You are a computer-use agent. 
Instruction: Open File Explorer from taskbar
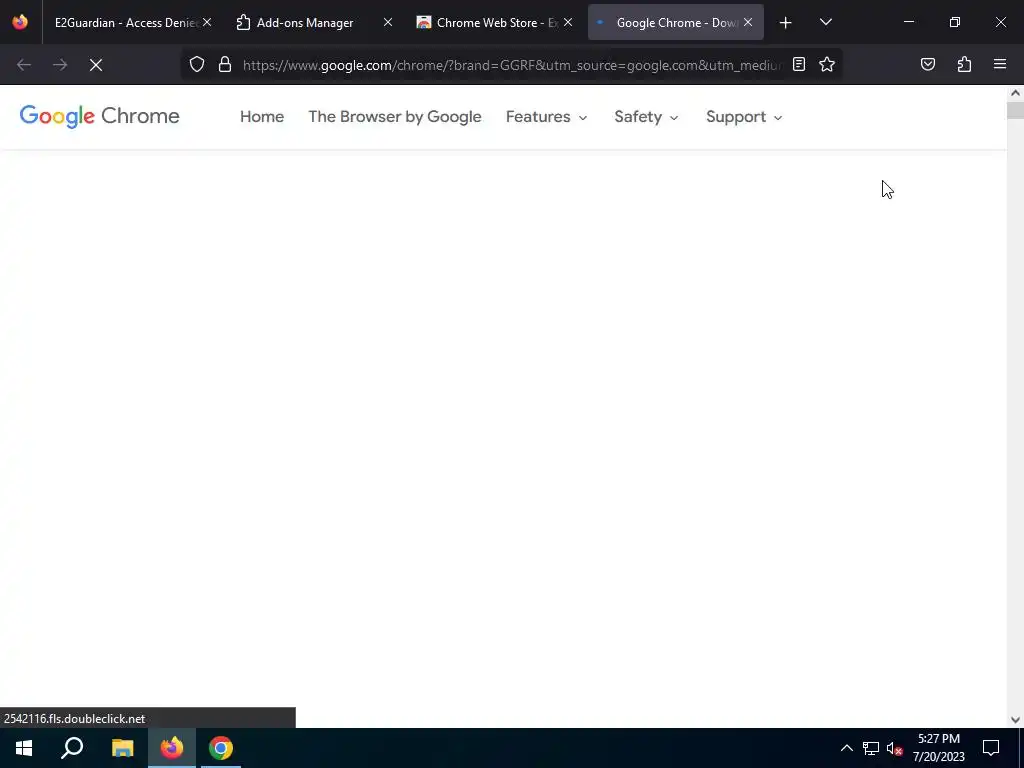pos(122,748)
